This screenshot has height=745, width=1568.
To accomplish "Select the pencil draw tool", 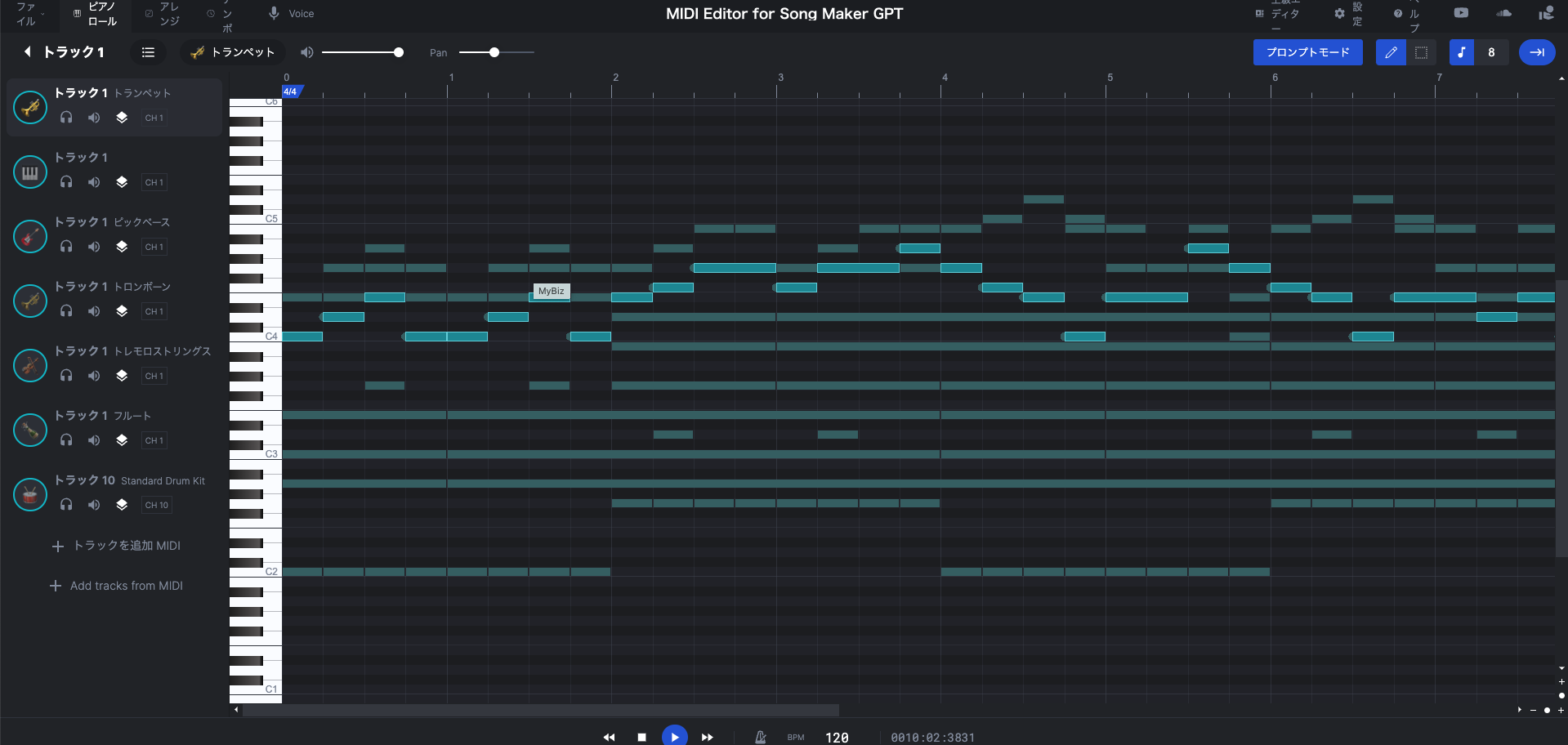I will 1391,51.
